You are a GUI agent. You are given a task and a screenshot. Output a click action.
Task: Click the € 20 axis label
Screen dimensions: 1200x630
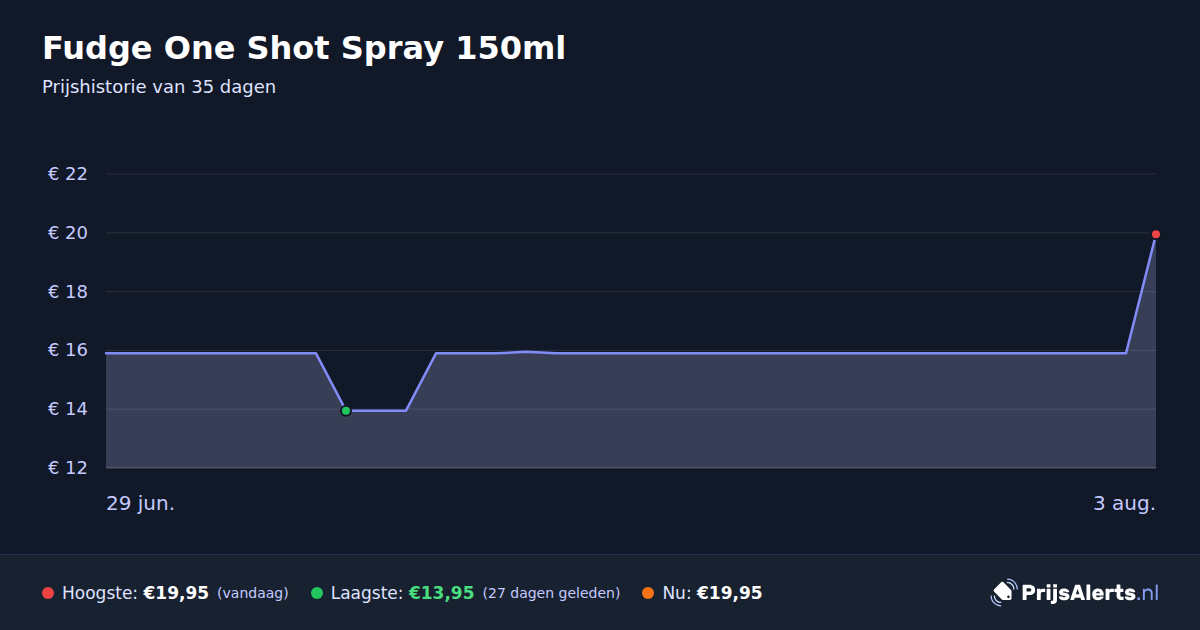(68, 233)
